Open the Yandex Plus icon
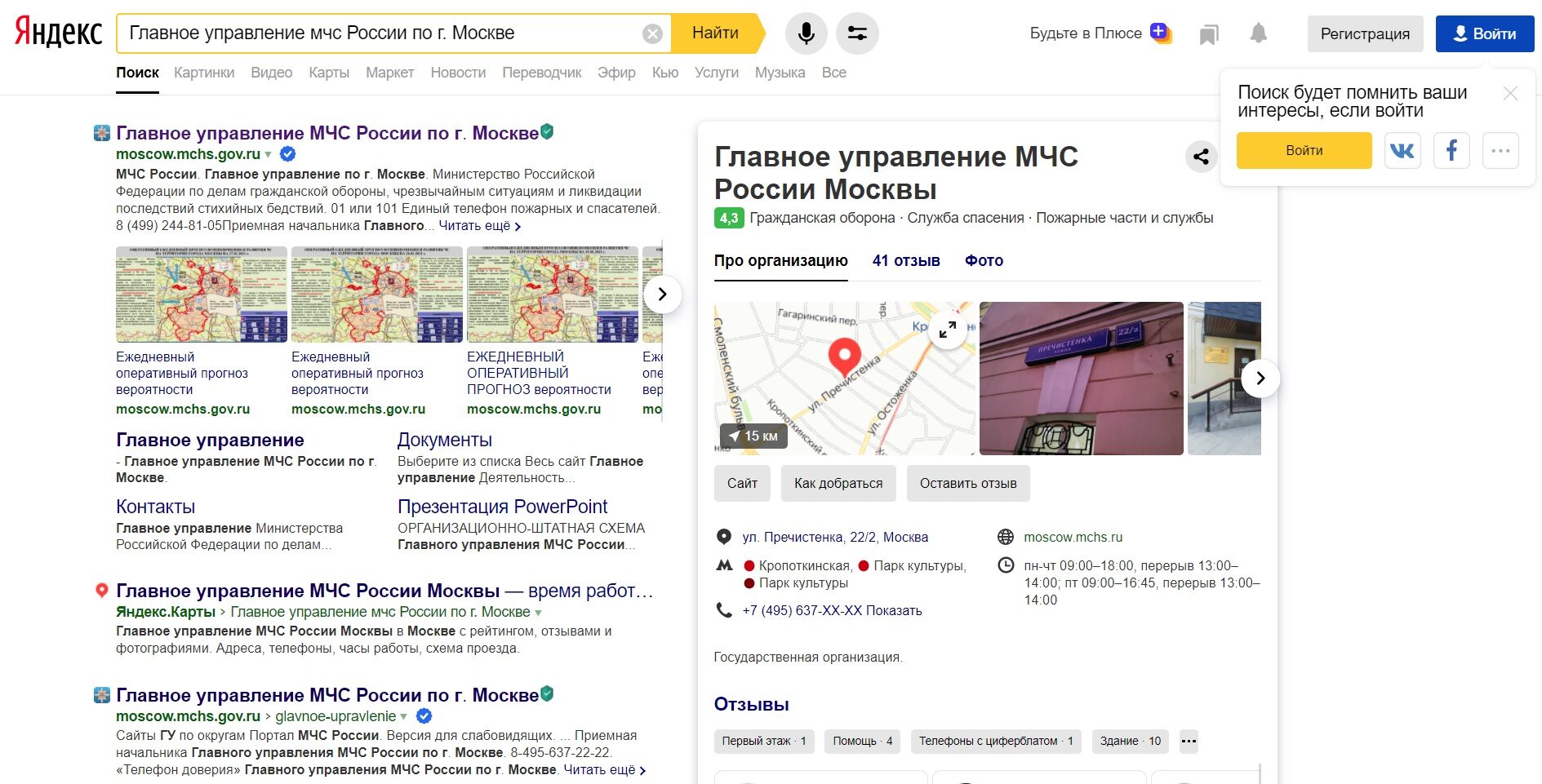The height and width of the screenshot is (784, 1542). [x=1161, y=33]
